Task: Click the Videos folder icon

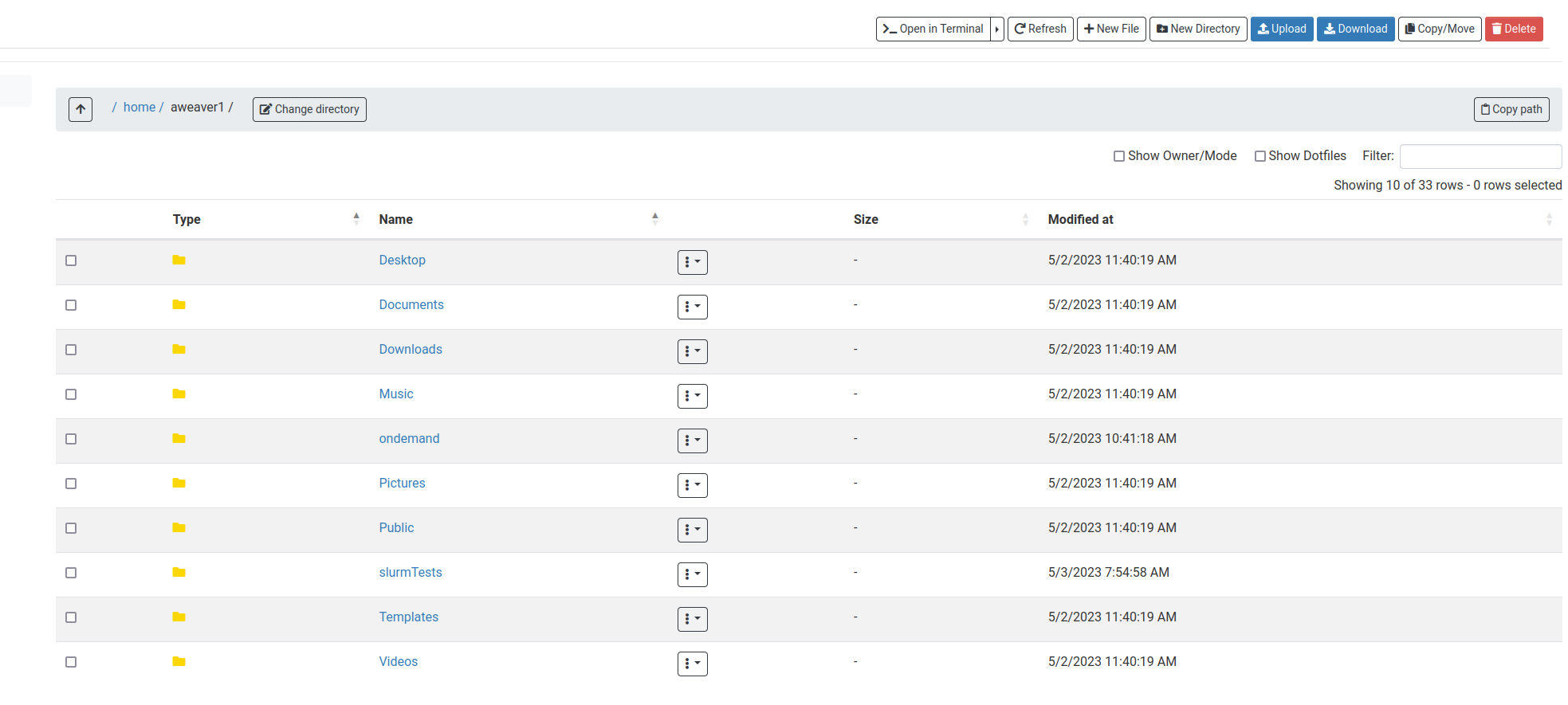Action: pyautogui.click(x=179, y=661)
